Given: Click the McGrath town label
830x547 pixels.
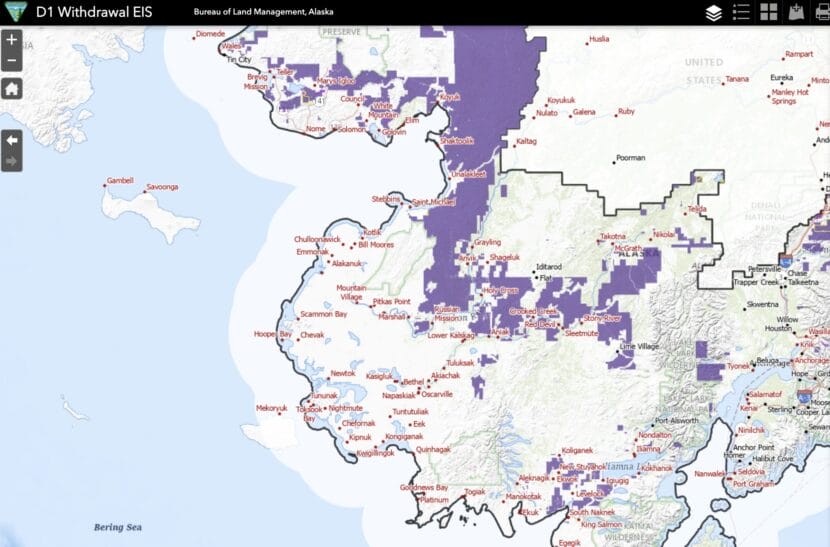Looking at the screenshot, I should [x=628, y=247].
